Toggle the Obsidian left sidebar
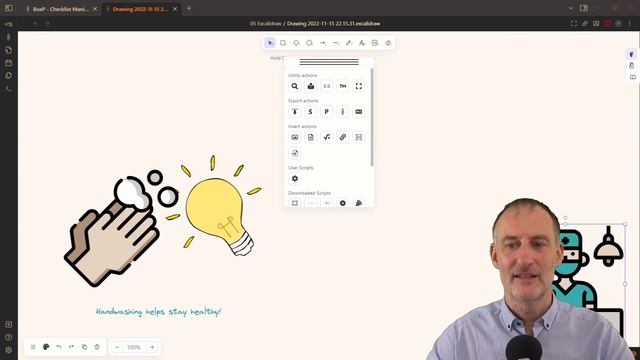640x360 pixels. [9, 8]
